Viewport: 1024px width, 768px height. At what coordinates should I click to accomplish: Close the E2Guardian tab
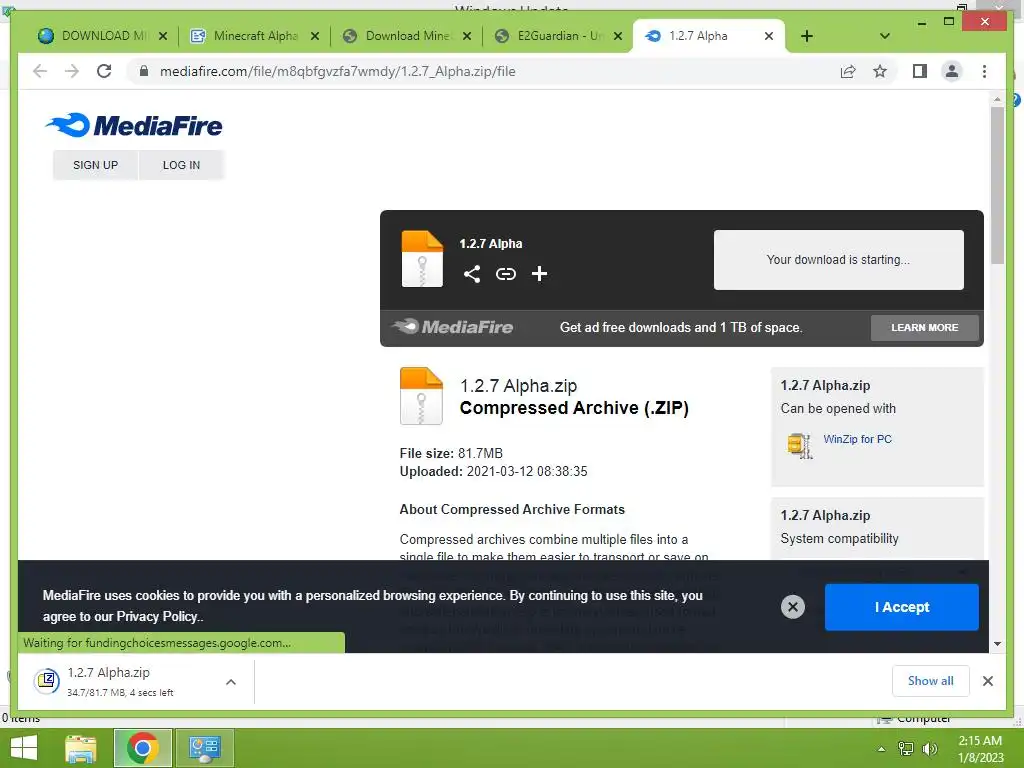618,37
